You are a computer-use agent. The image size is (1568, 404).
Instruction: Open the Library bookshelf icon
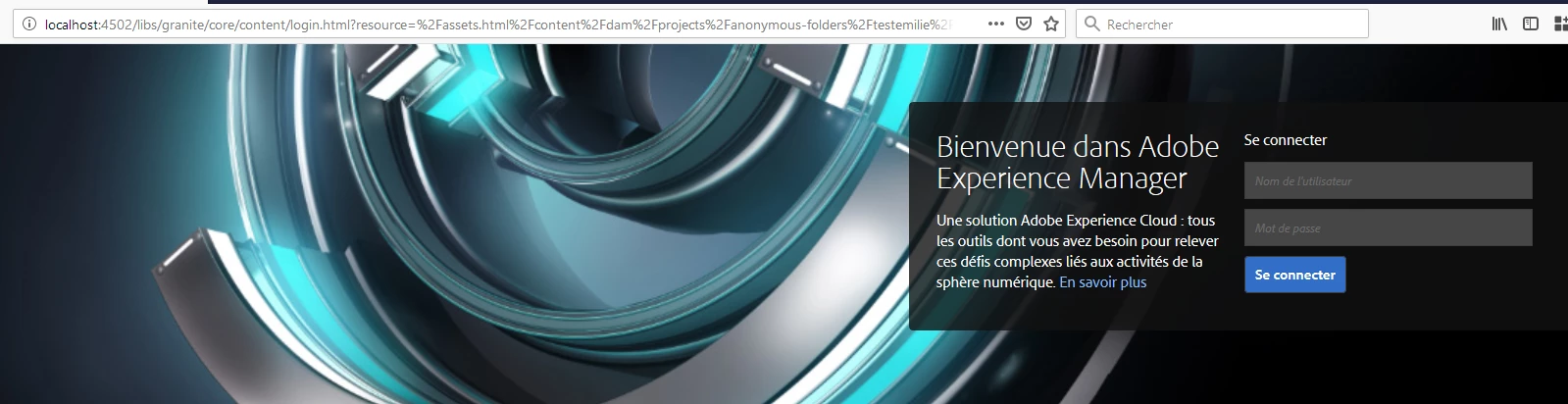(x=1499, y=24)
